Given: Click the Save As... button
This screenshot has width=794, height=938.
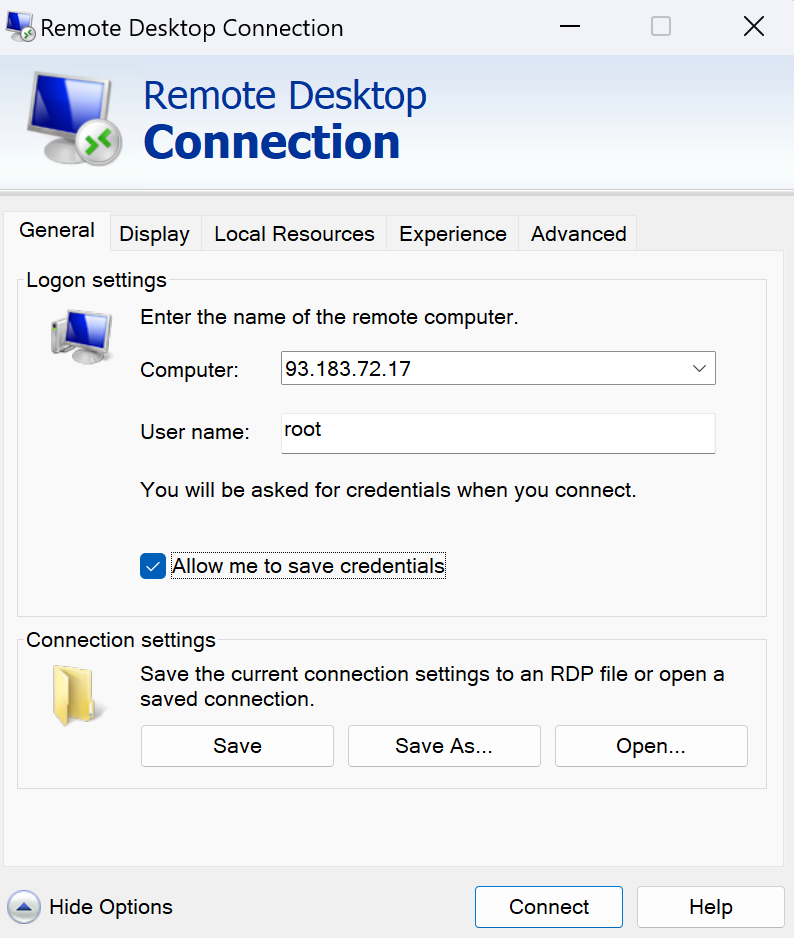Looking at the screenshot, I should [444, 746].
